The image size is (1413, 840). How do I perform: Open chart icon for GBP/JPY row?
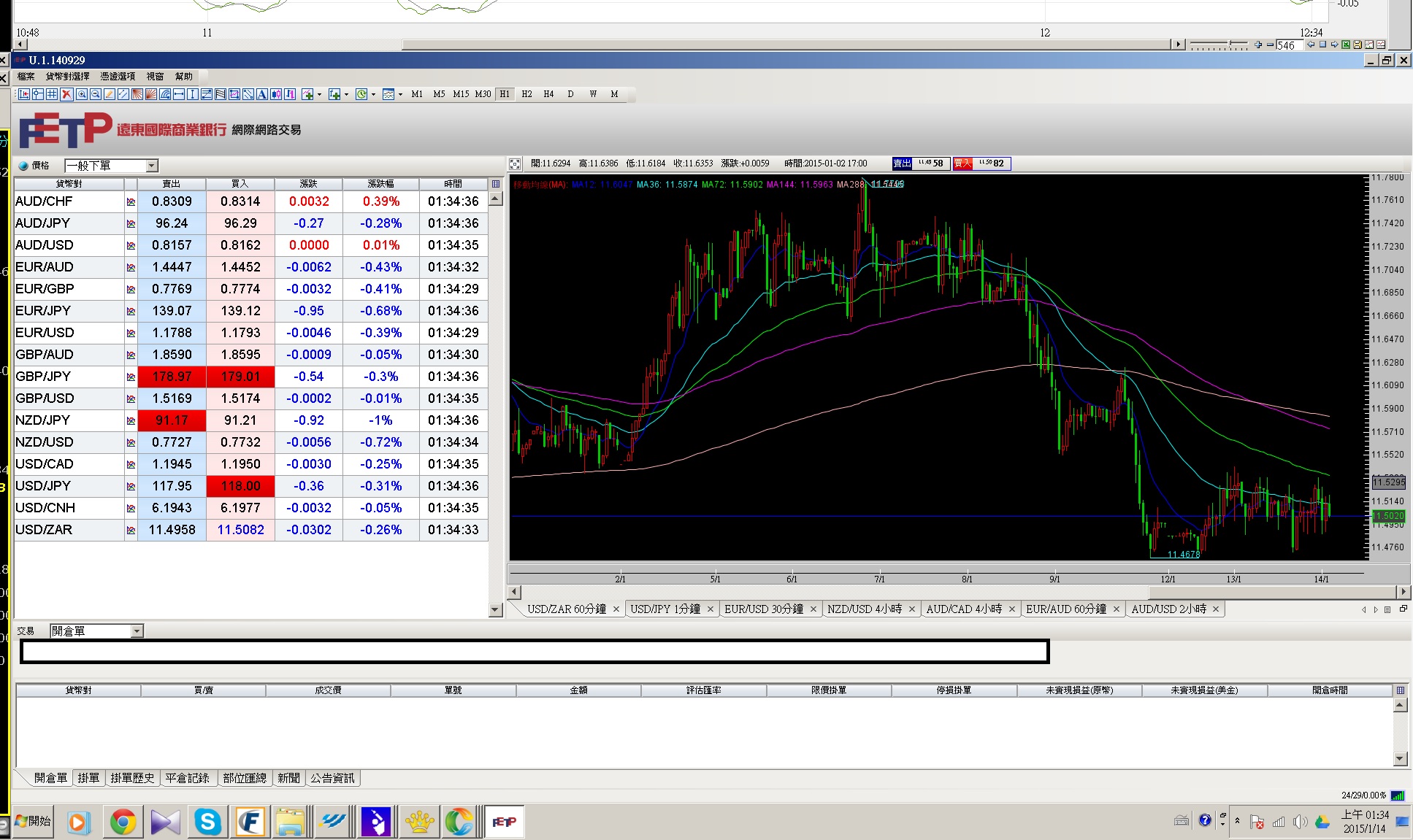pyautogui.click(x=131, y=377)
